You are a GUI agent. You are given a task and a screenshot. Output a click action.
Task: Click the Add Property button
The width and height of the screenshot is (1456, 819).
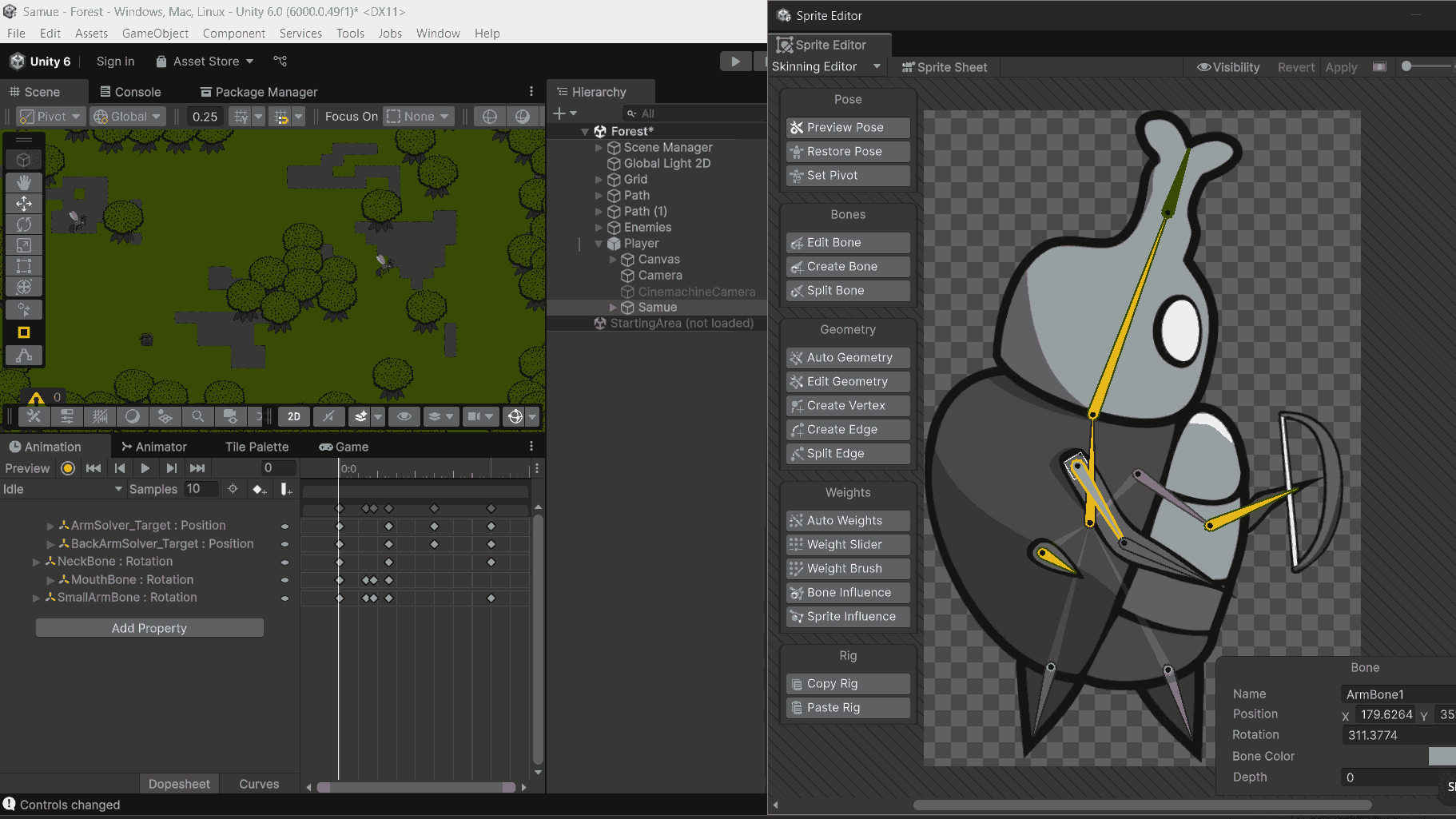(x=149, y=628)
